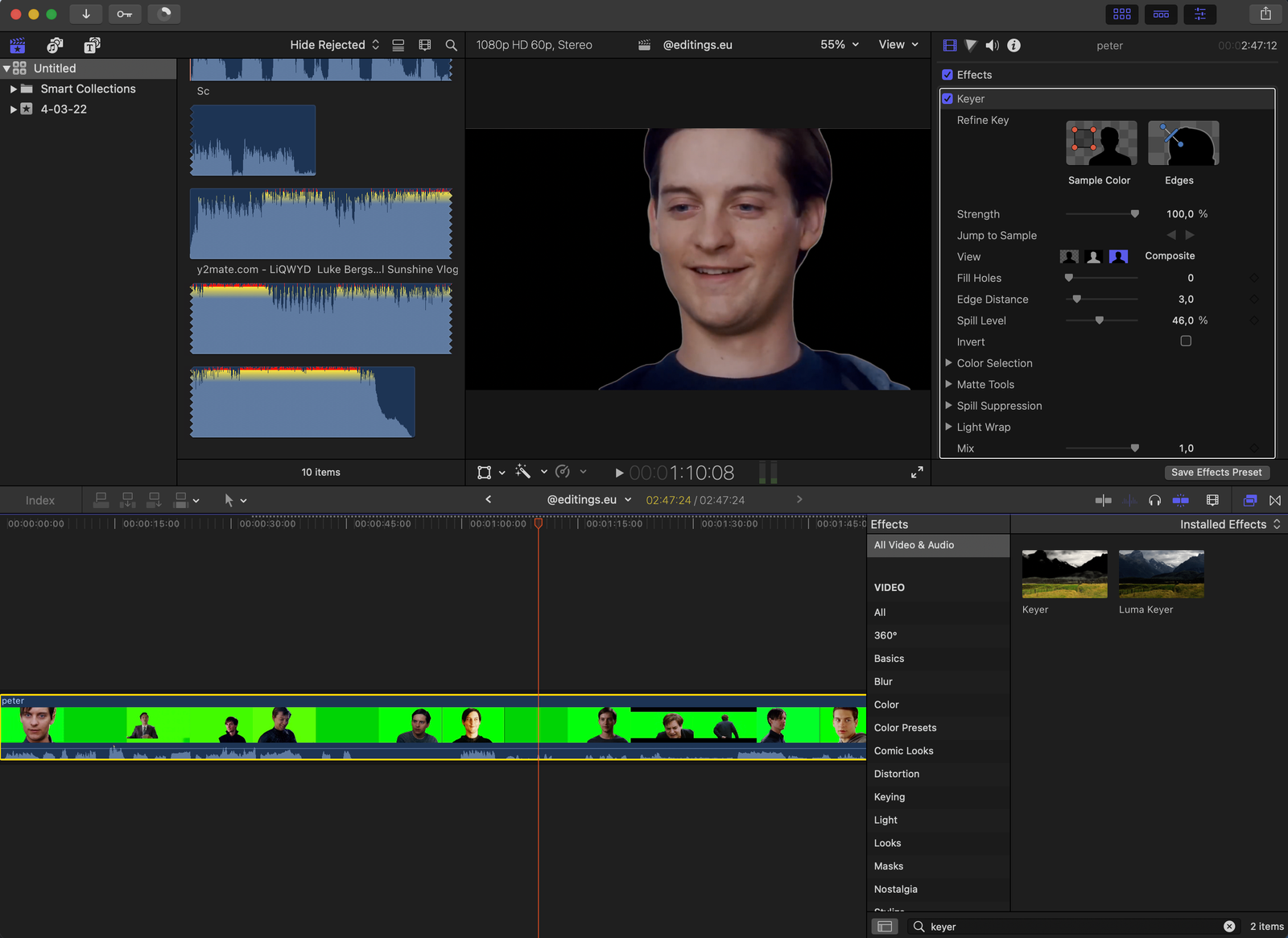
Task: Open the Import Media arrow button
Action: (x=85, y=14)
